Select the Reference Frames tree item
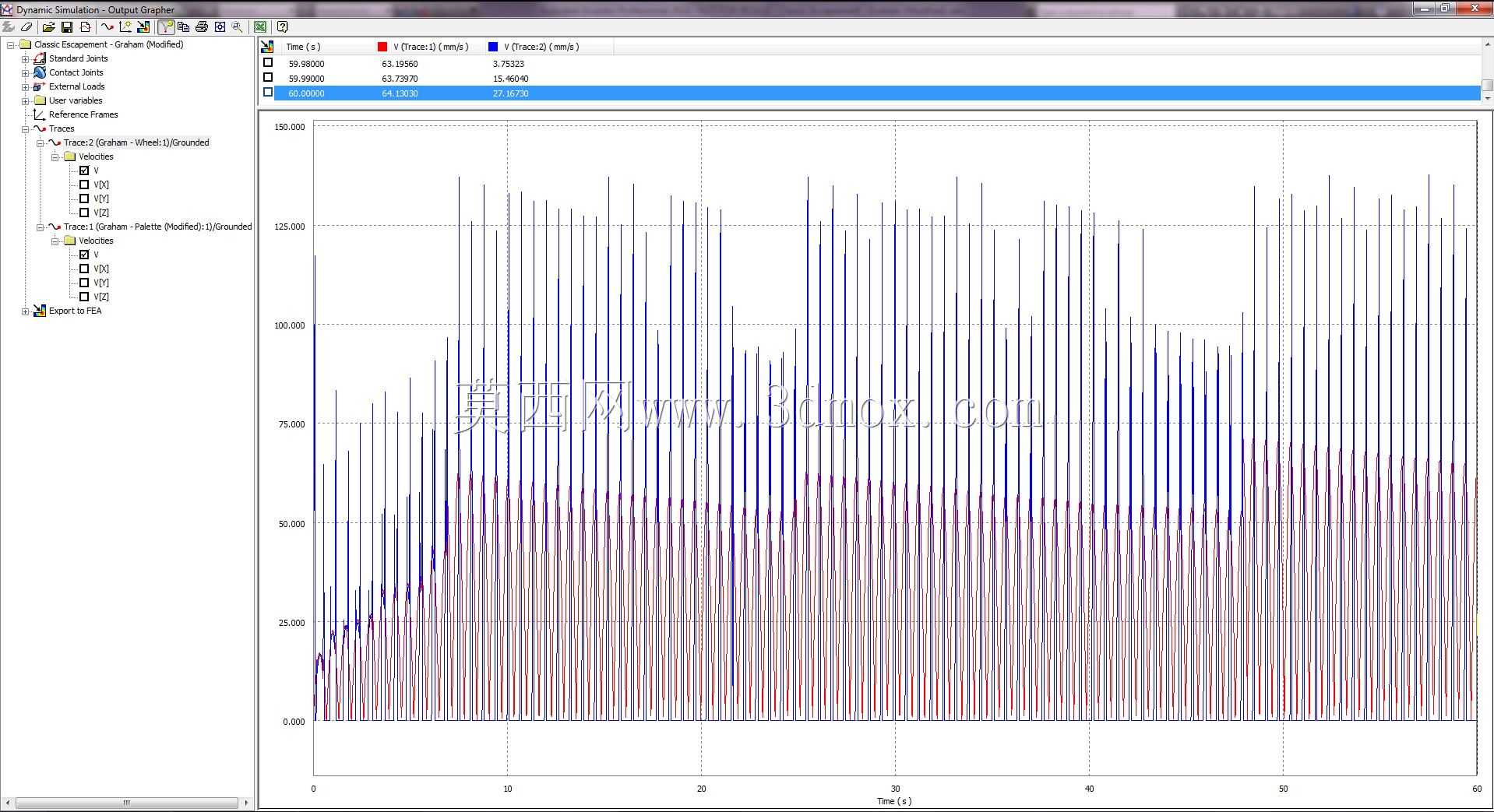 coord(83,114)
